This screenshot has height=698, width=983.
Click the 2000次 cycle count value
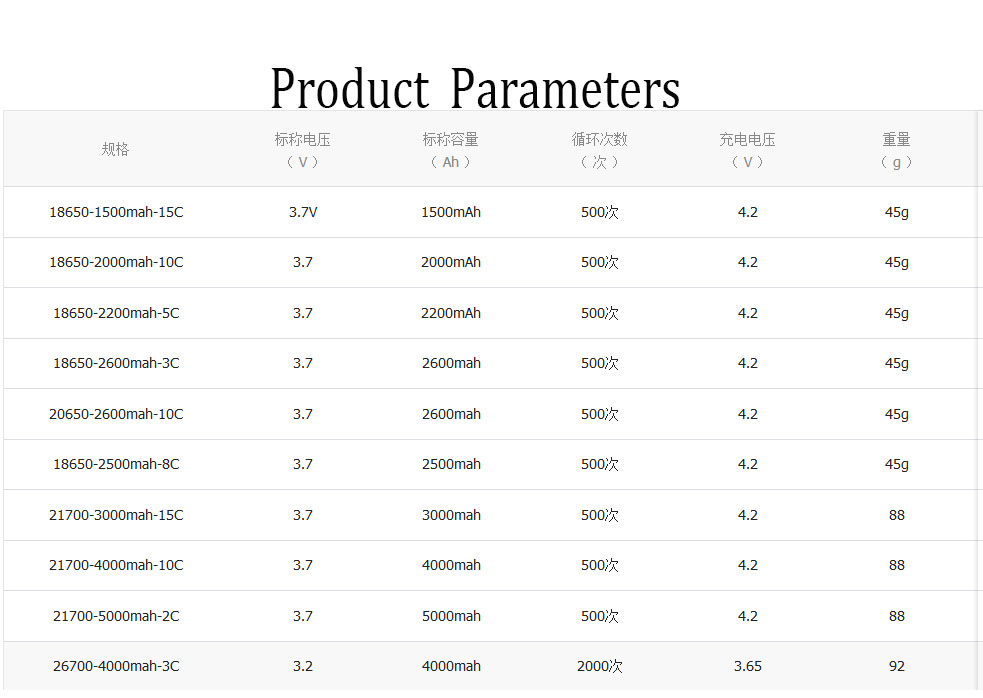(x=599, y=666)
